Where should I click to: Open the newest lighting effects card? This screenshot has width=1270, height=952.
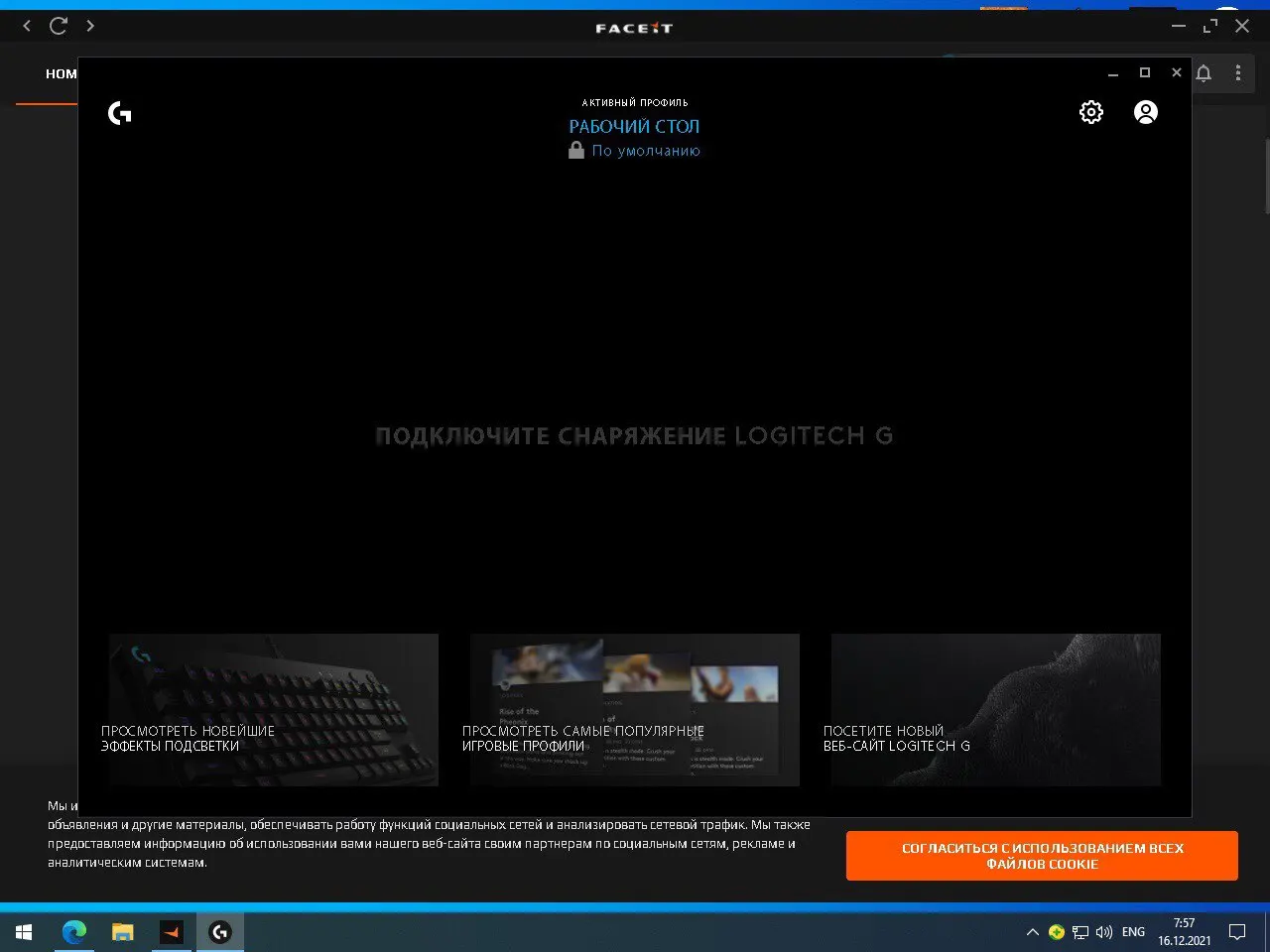(x=273, y=710)
